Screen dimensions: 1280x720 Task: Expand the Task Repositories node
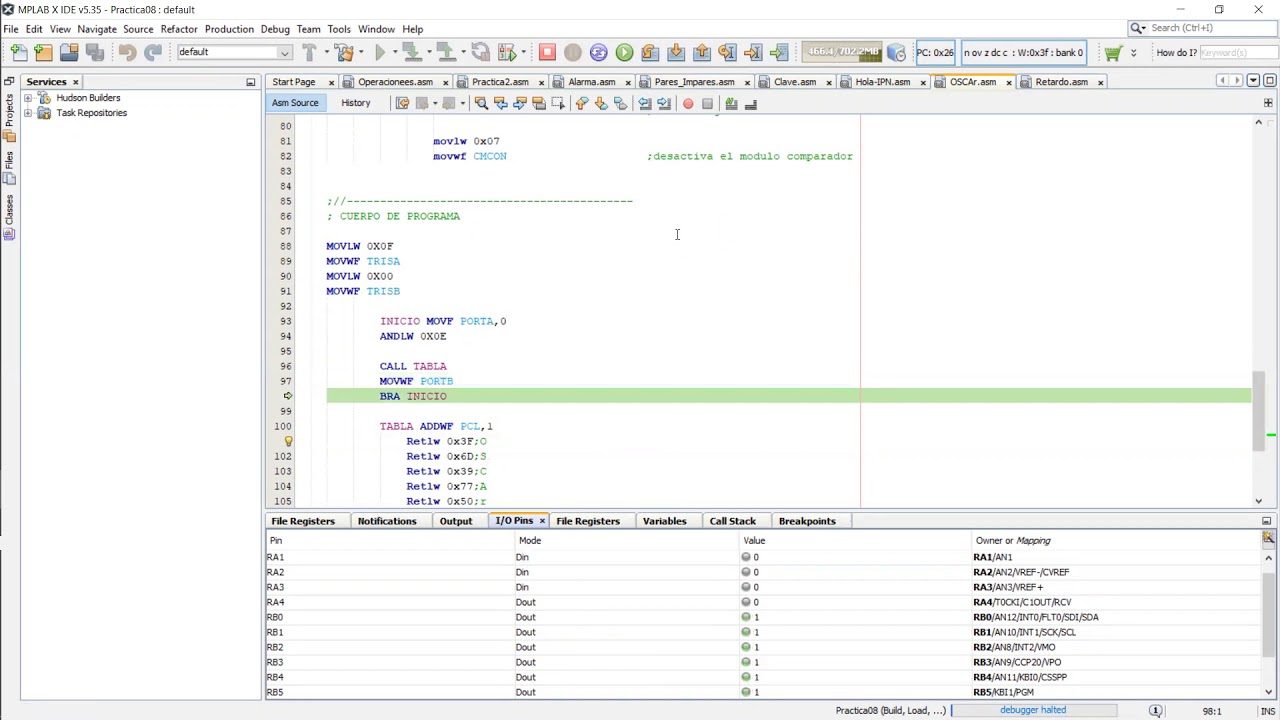28,113
